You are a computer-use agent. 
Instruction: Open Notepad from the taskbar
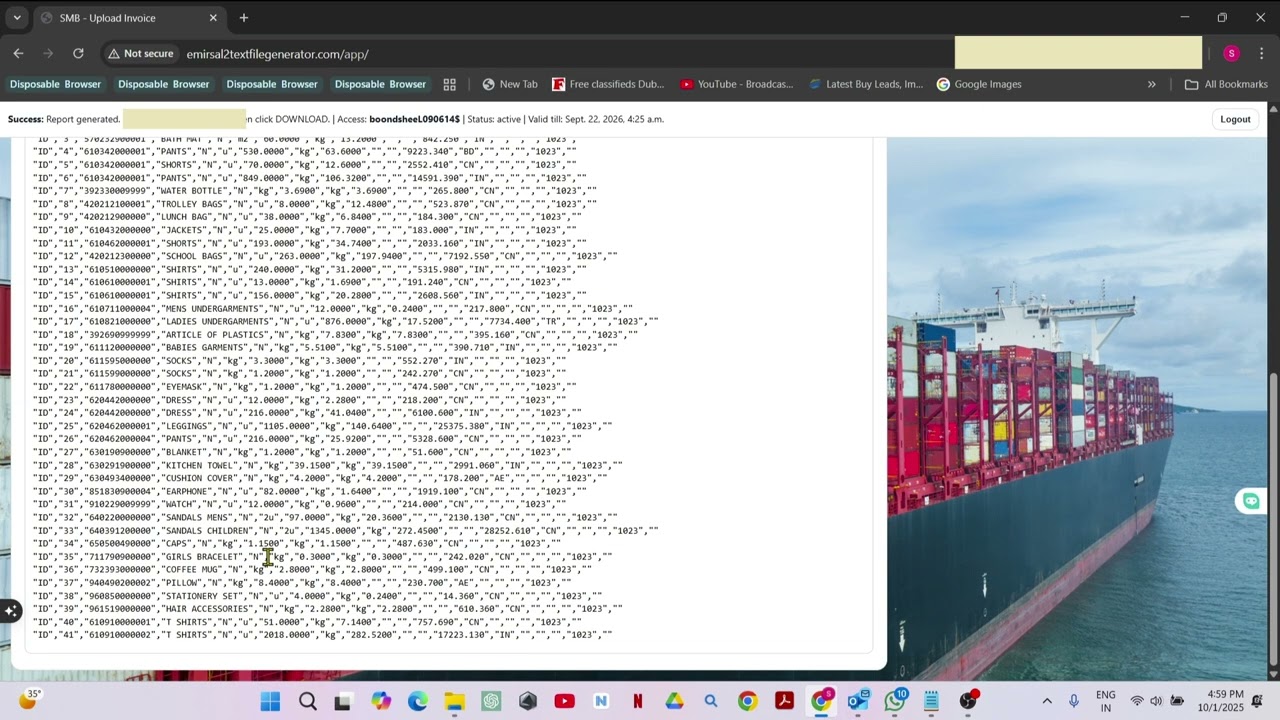pos(931,701)
